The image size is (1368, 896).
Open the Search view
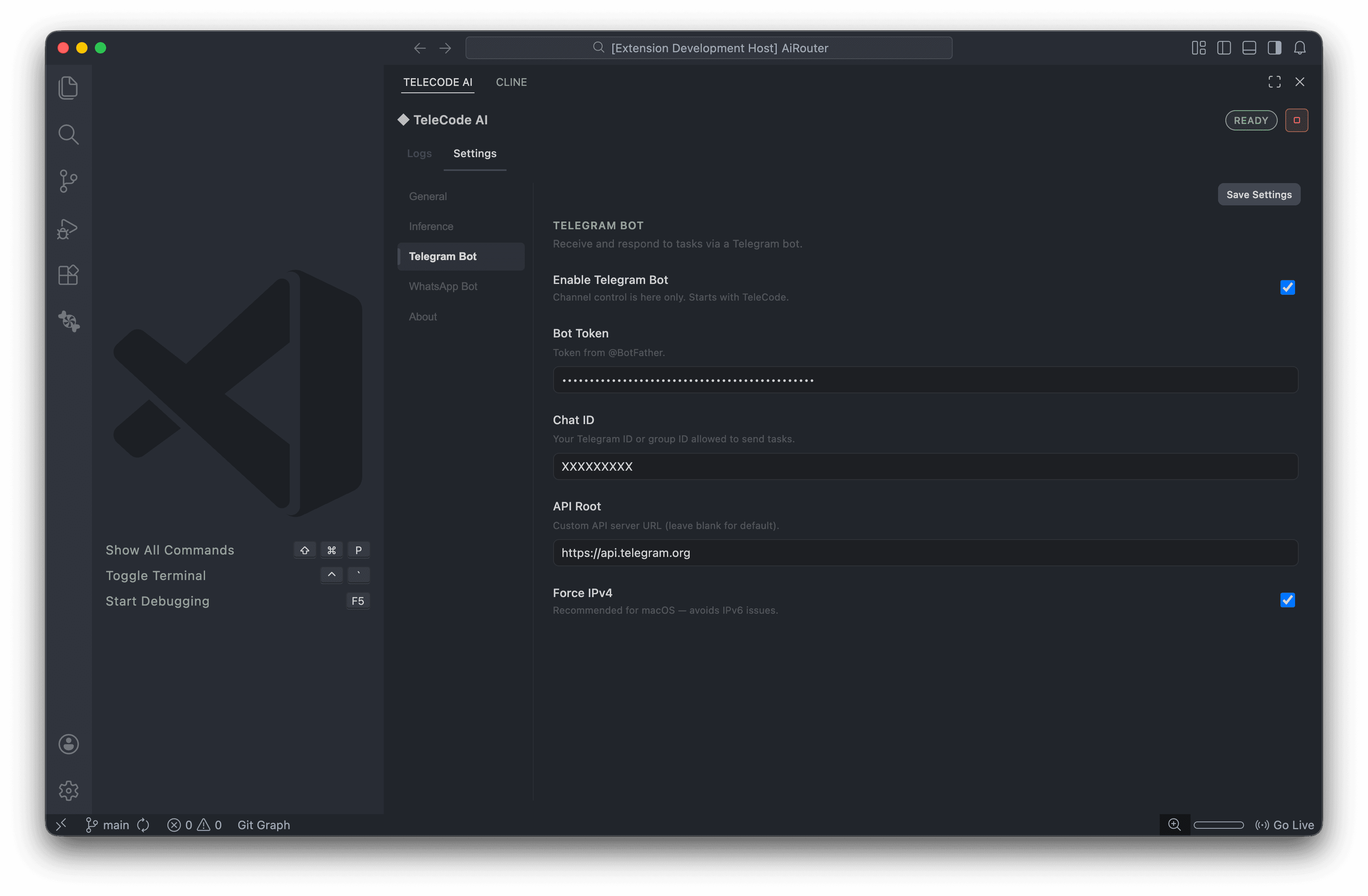pyautogui.click(x=68, y=134)
